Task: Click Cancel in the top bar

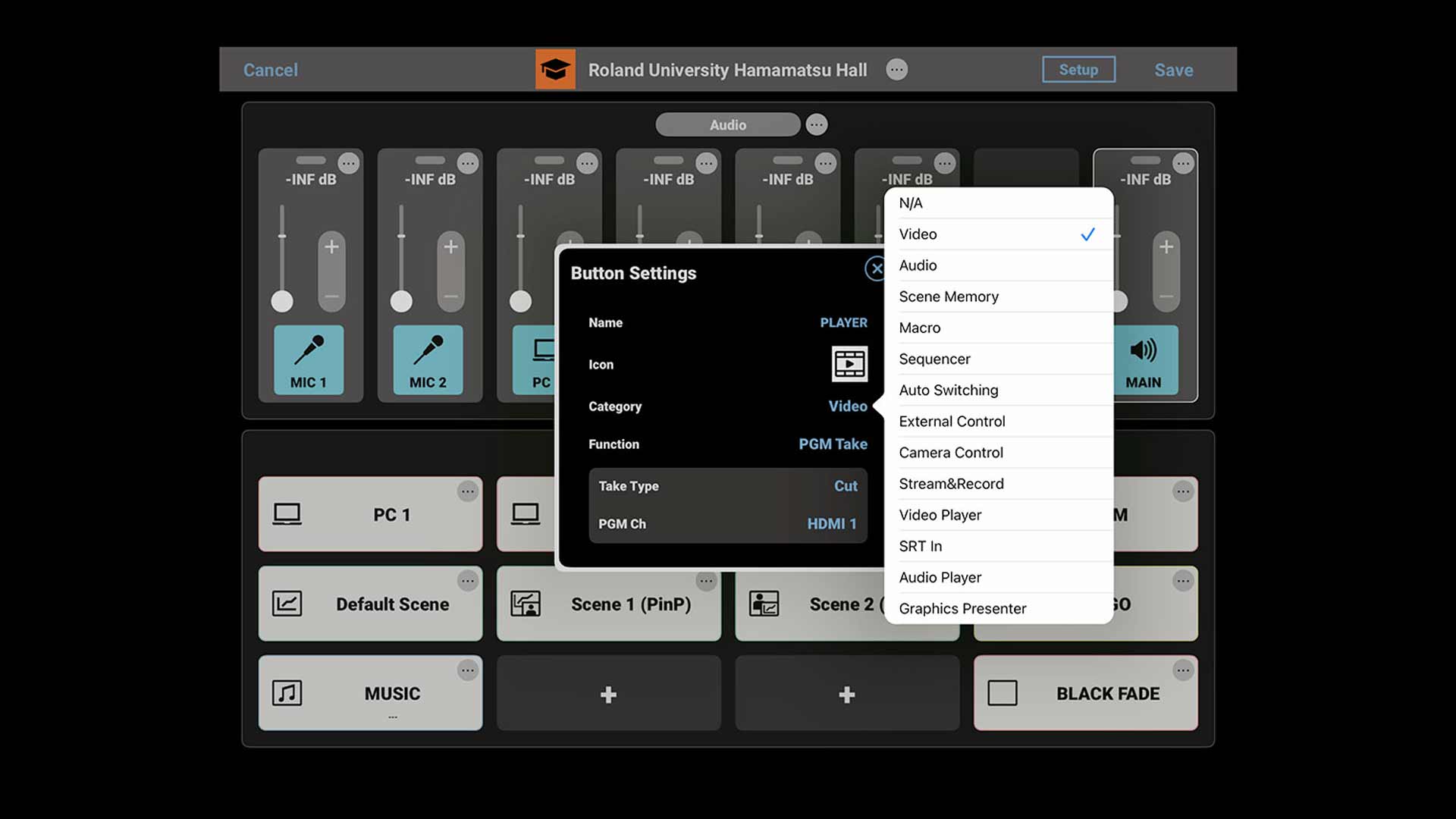Action: pos(270,70)
